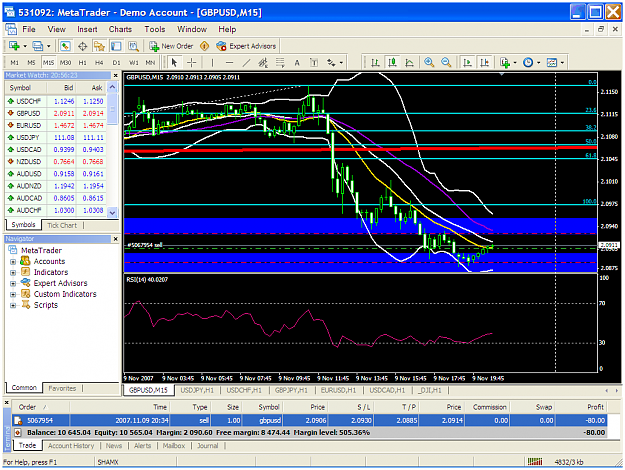Switch to the Tick Chart tab
This screenshot has height=470, width=625.
(62, 225)
